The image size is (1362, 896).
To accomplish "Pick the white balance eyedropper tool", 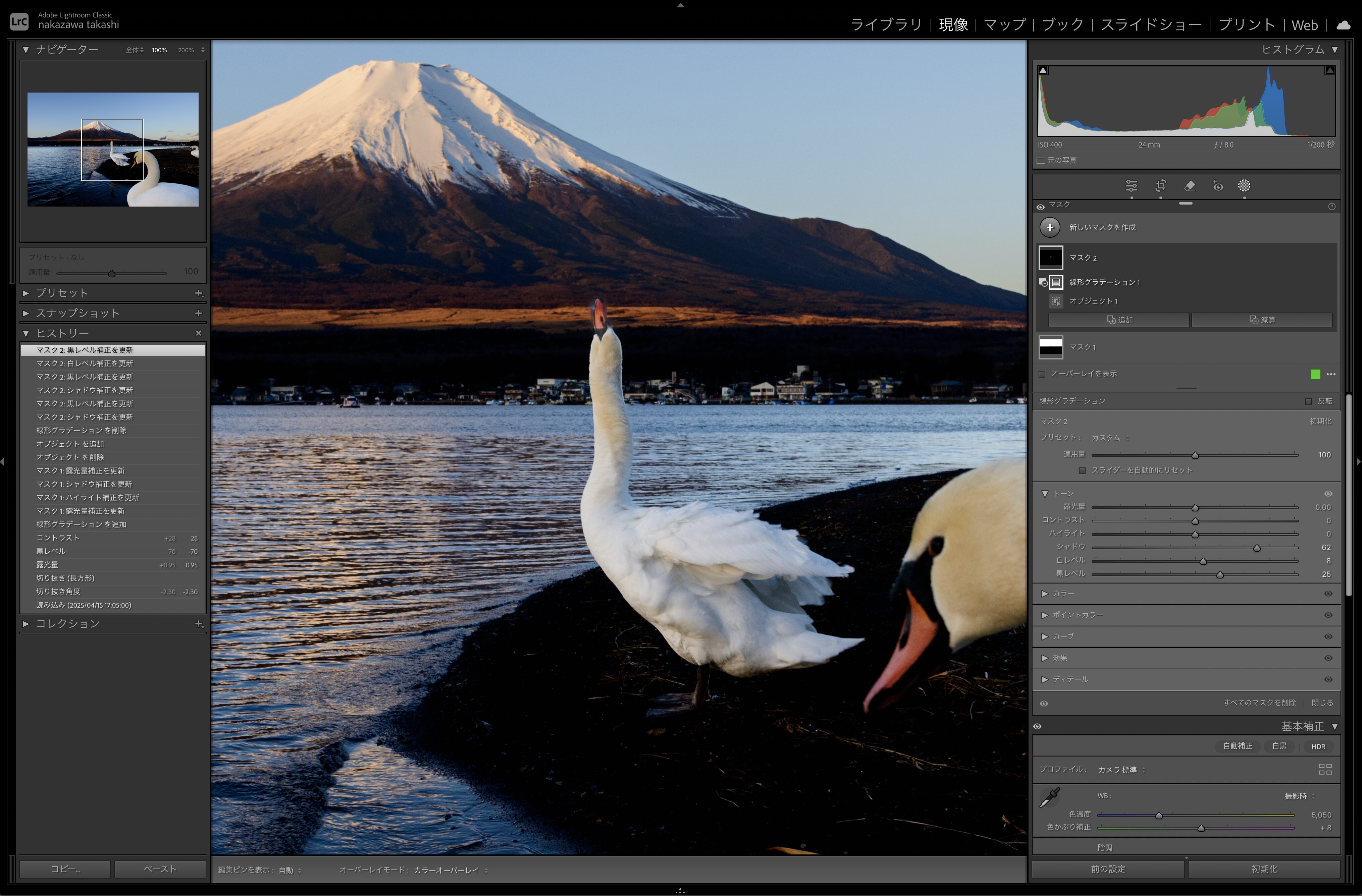I will click(x=1050, y=797).
